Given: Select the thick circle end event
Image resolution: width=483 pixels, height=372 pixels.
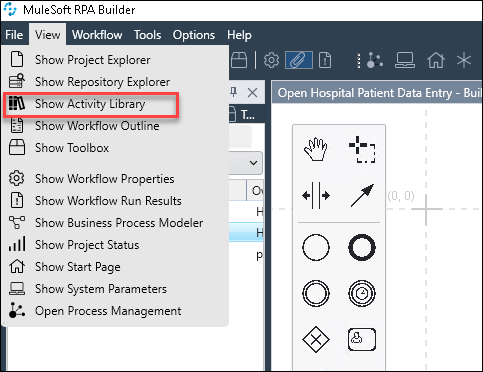Looking at the screenshot, I should point(362,247).
